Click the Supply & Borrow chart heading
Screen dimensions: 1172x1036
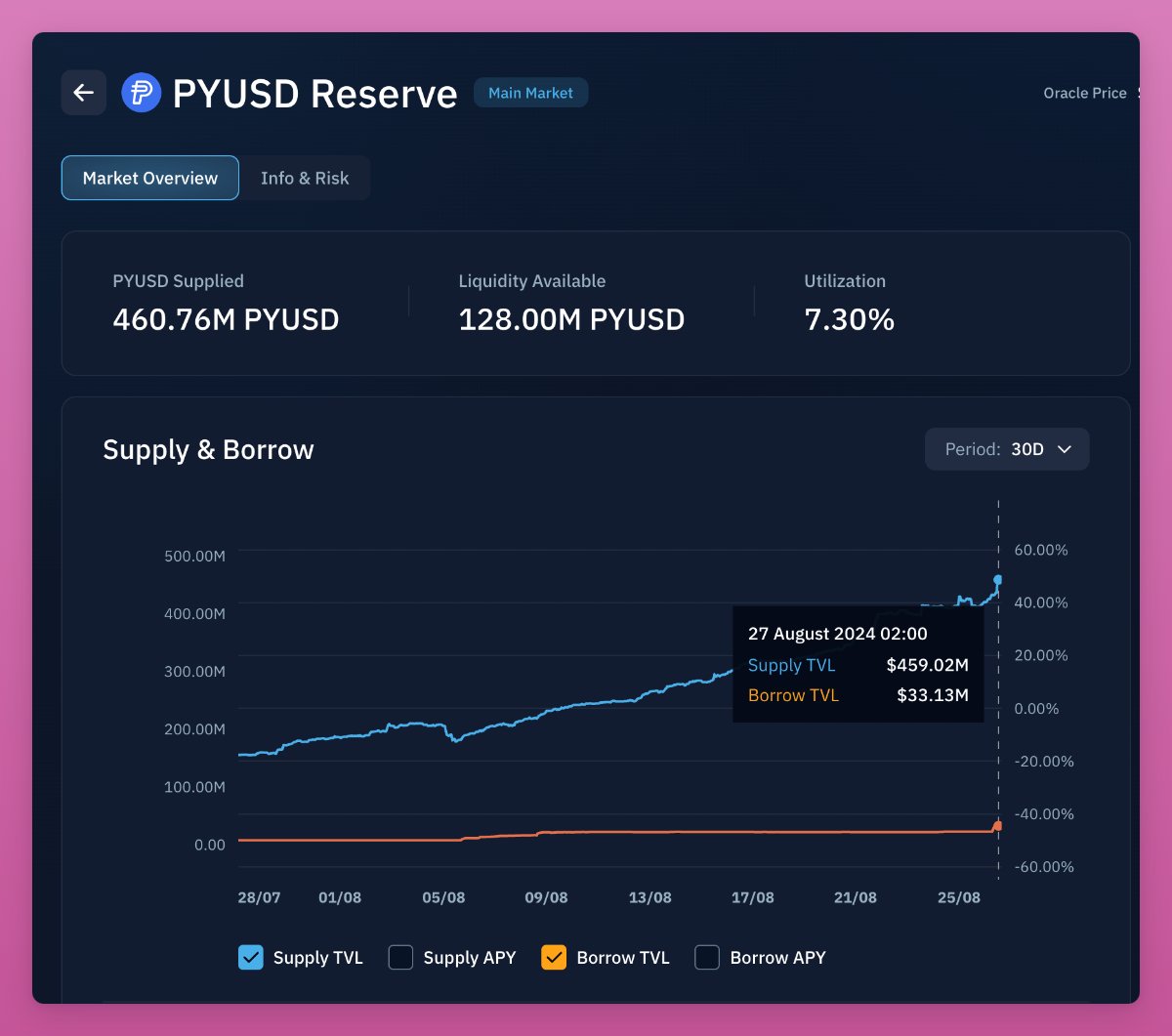pos(208,449)
